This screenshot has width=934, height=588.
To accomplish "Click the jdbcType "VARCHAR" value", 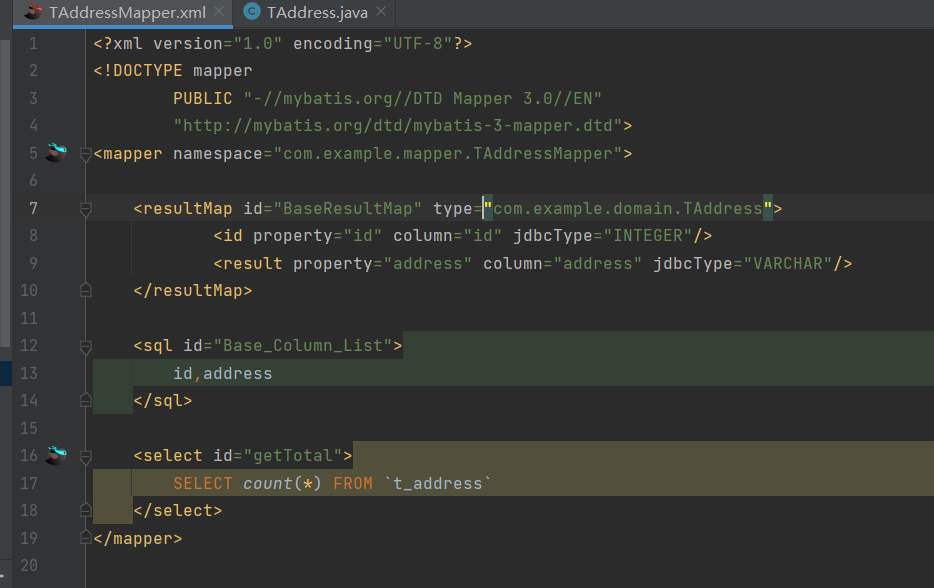I will click(788, 263).
